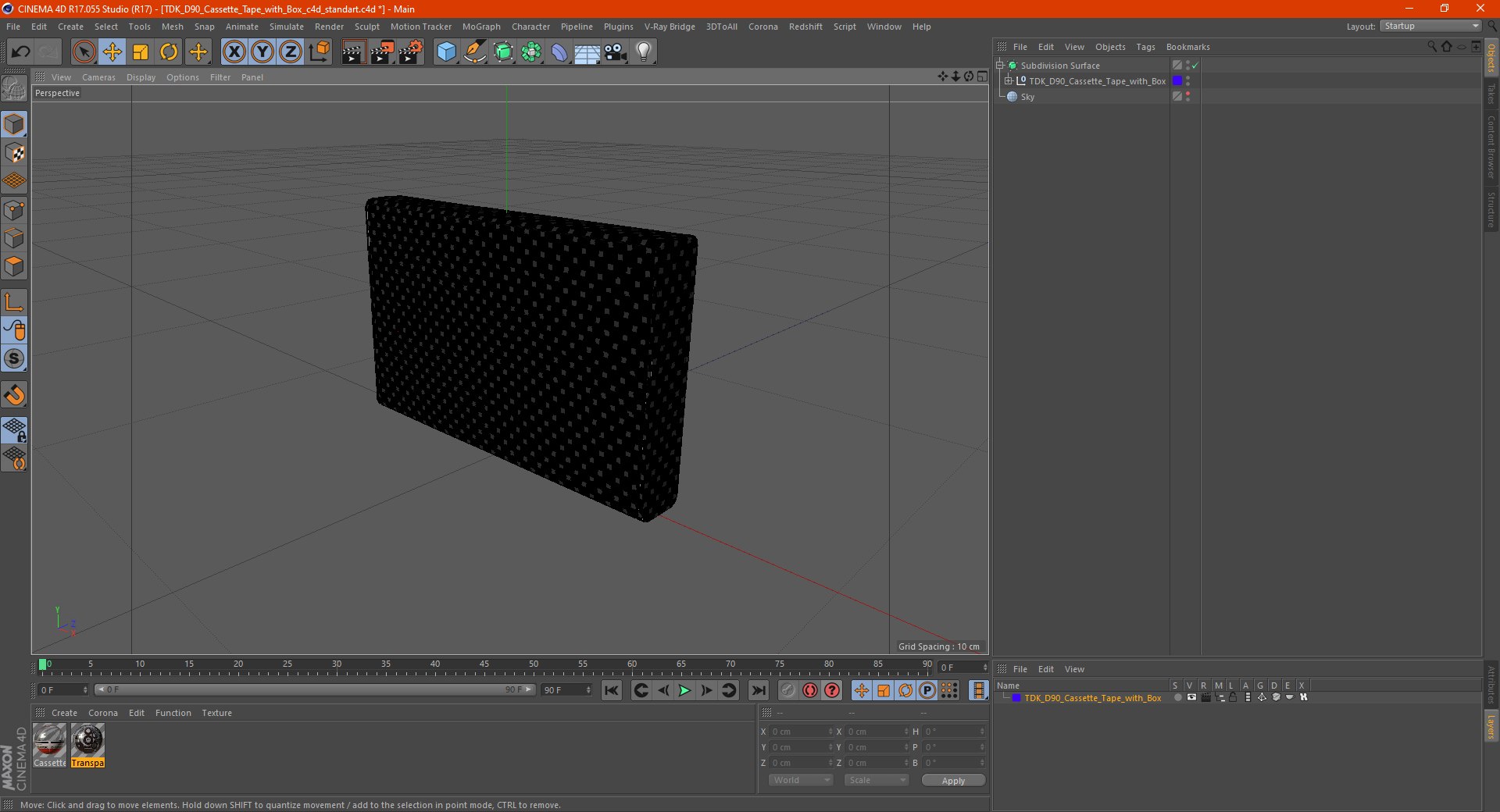This screenshot has width=1500, height=812.
Task: Activate the Move tool in toolbar
Action: pyautogui.click(x=112, y=52)
